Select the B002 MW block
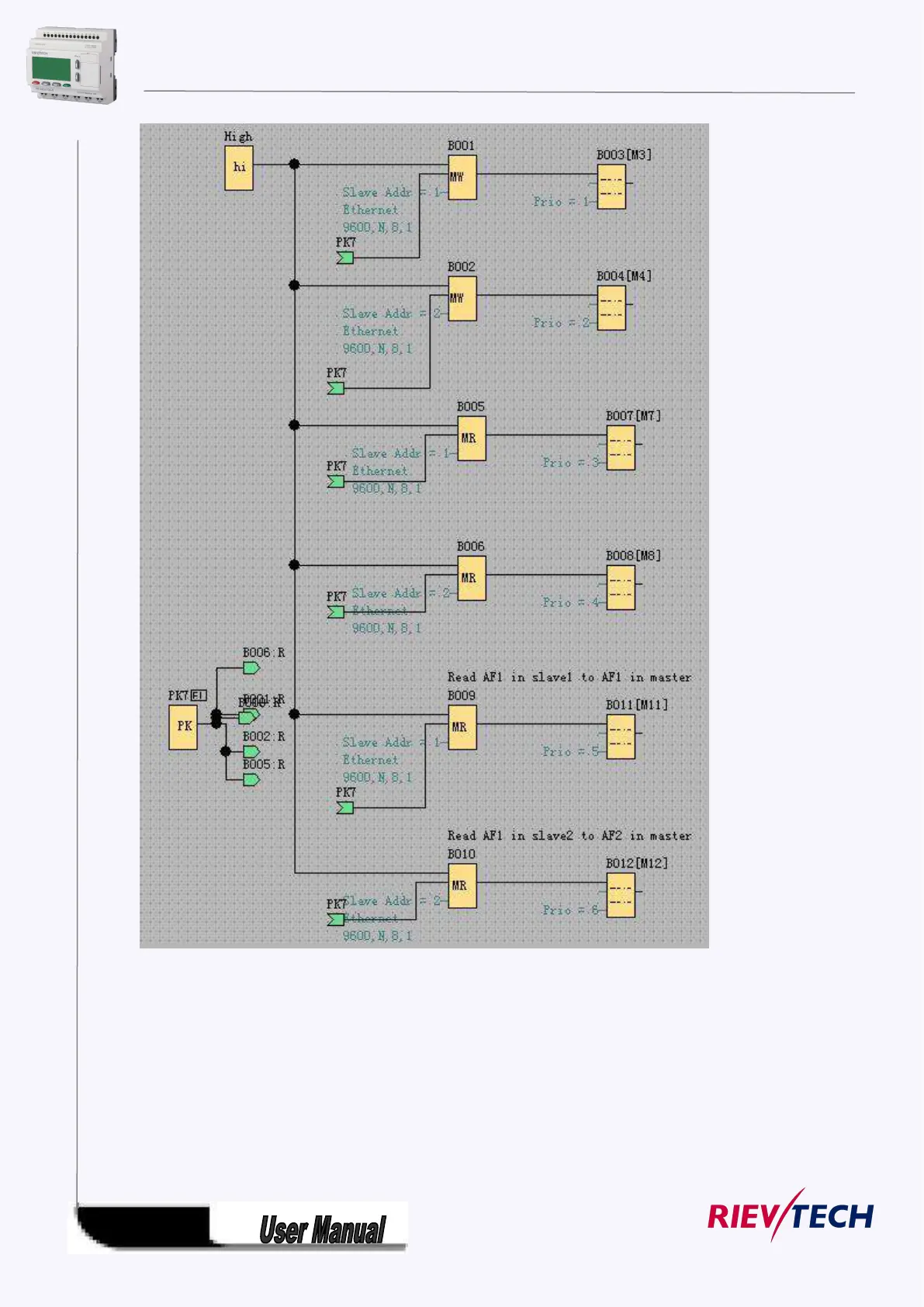This screenshot has height=1307, width=924. [x=462, y=298]
